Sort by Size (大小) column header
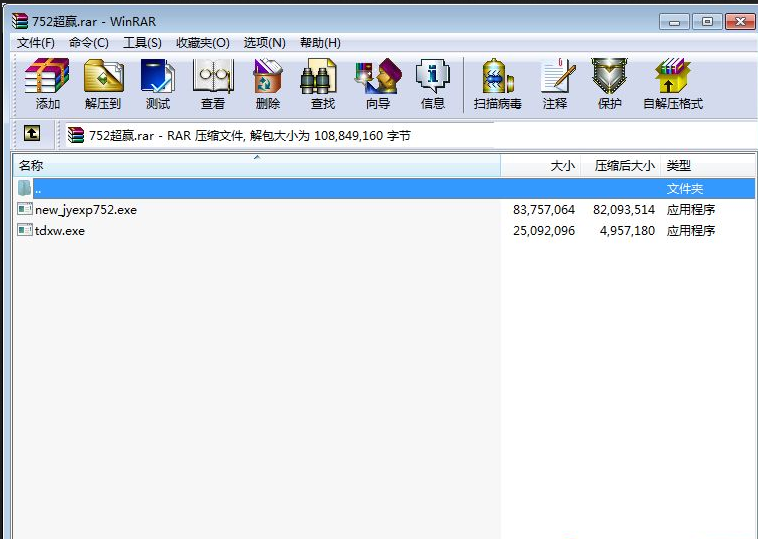 click(x=540, y=165)
